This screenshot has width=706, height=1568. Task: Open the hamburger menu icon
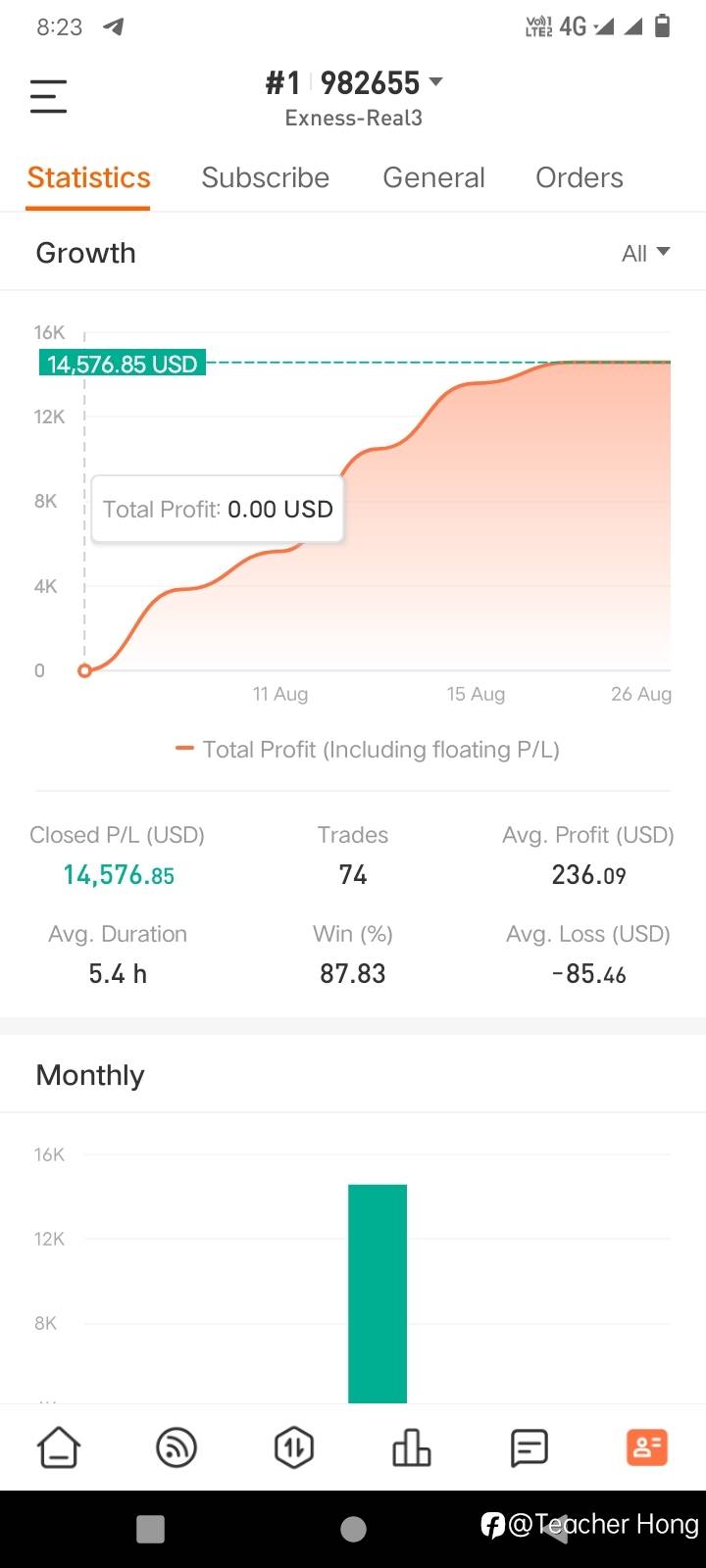[x=48, y=96]
